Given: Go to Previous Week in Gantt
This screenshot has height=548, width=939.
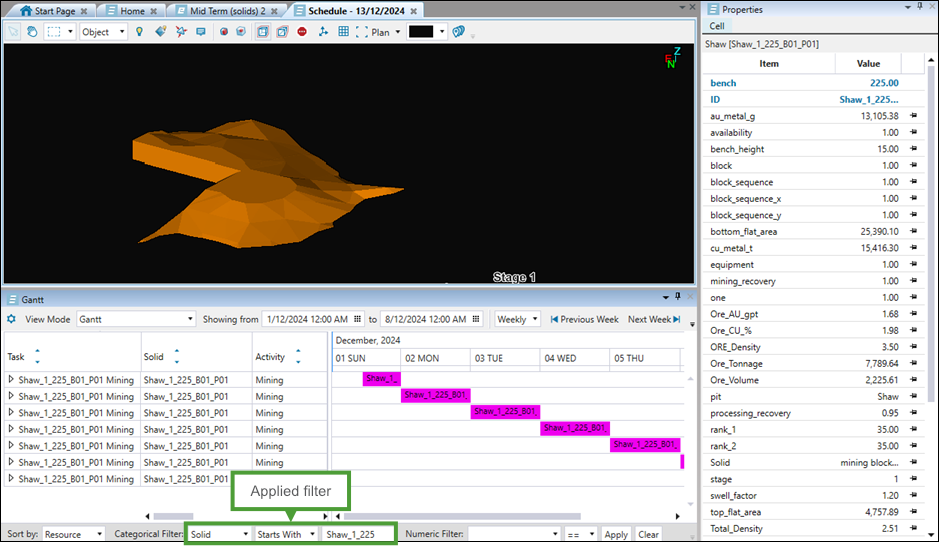Looking at the screenshot, I should [x=583, y=319].
